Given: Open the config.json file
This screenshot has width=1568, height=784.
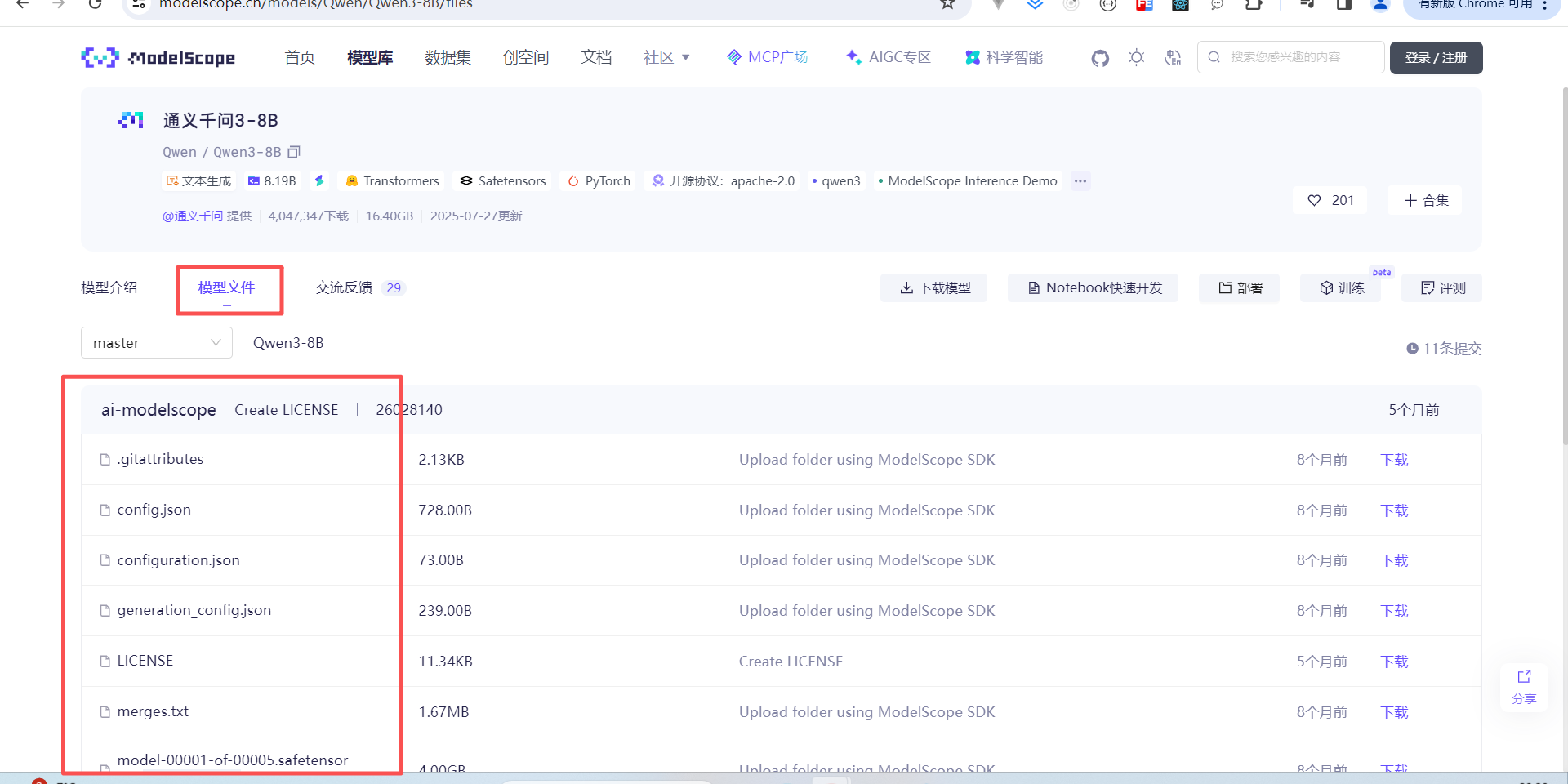Looking at the screenshot, I should [x=154, y=510].
